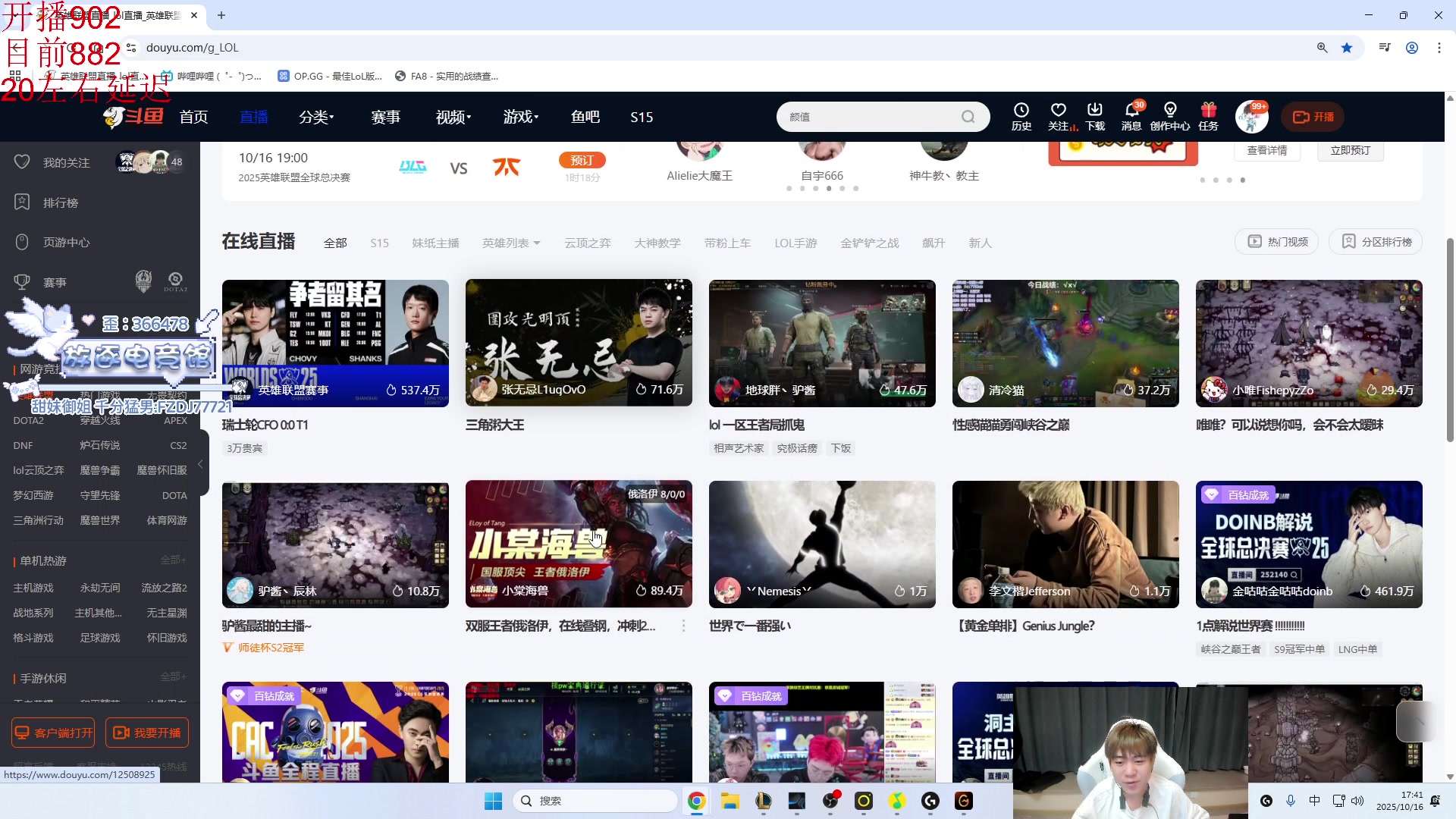Bookmark page with the star icon
This screenshot has width=1456, height=819.
1347,48
